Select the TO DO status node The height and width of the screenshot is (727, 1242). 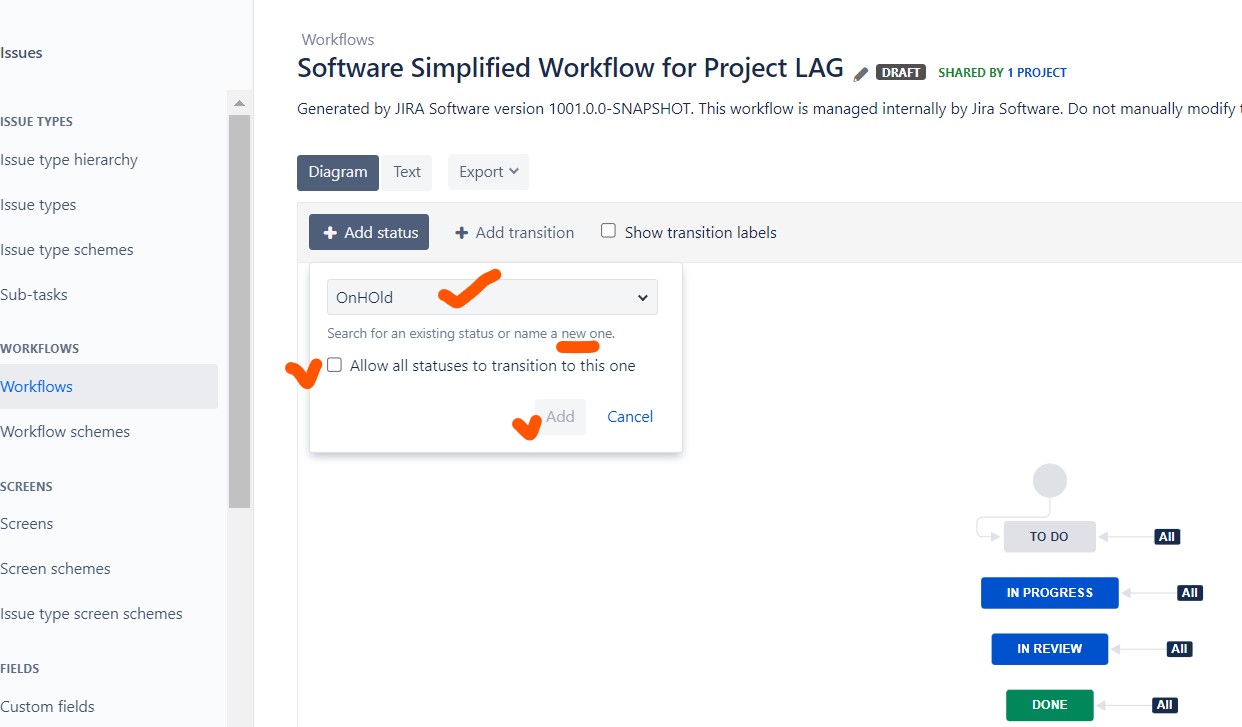pyautogui.click(x=1049, y=537)
